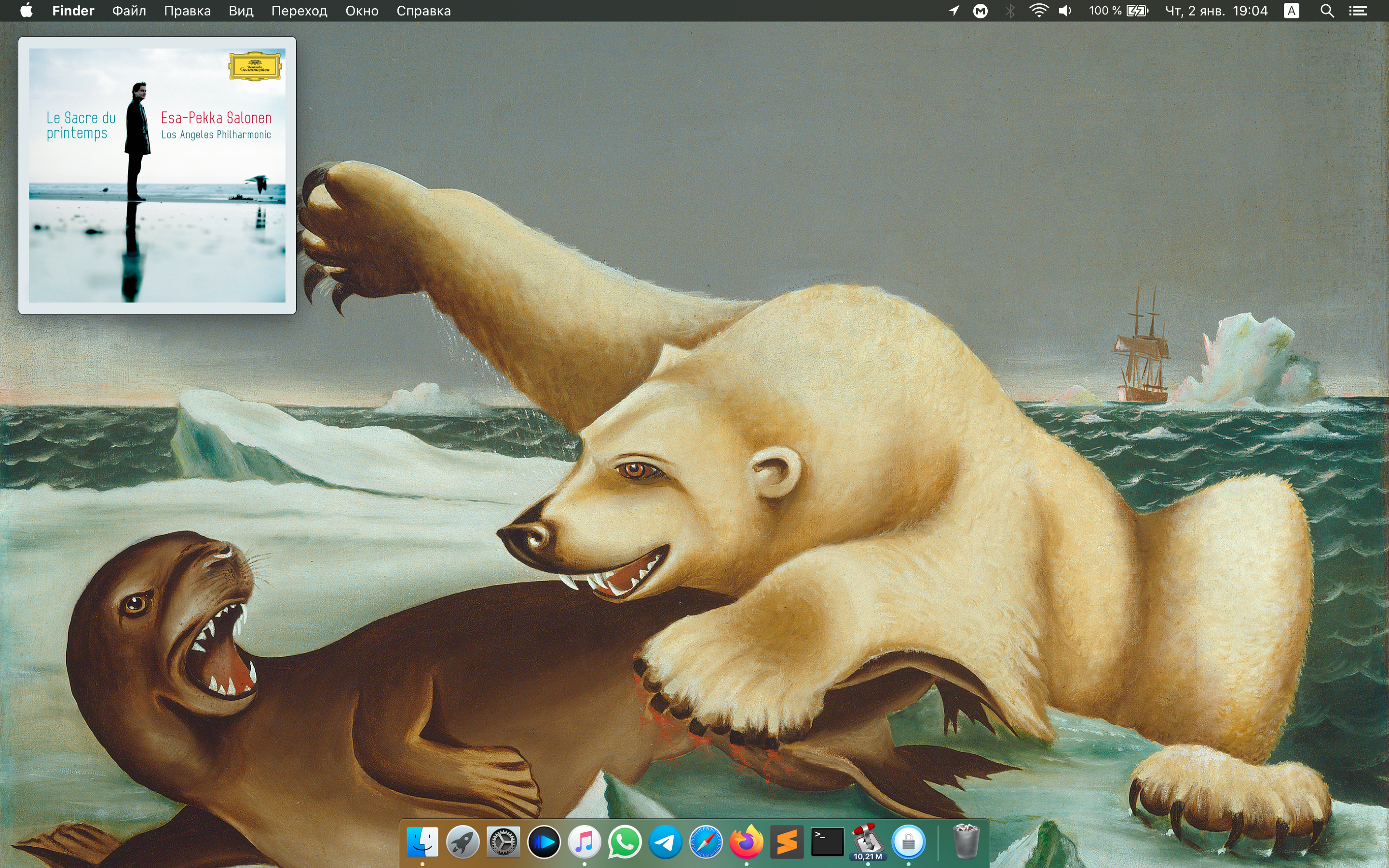The height and width of the screenshot is (868, 1389).
Task: Open the battery 100 % status menu
Action: [1118, 11]
